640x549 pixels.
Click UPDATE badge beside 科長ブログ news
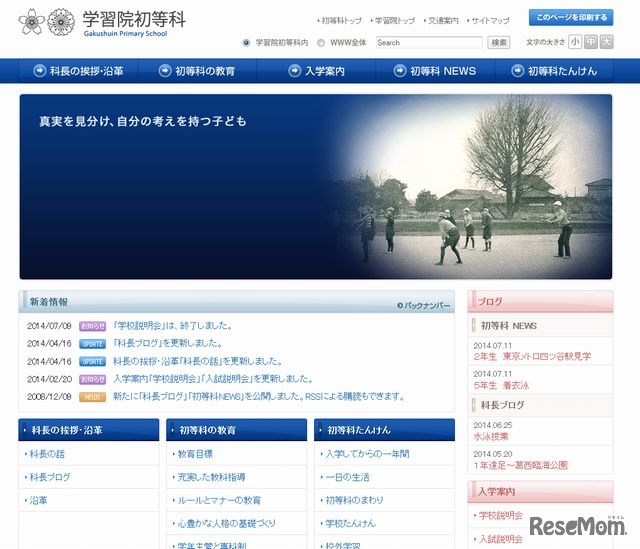point(93,344)
